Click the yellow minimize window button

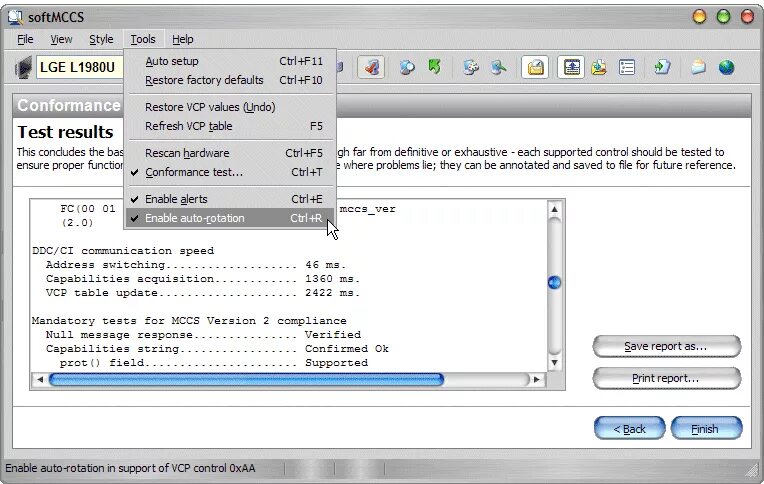699,17
